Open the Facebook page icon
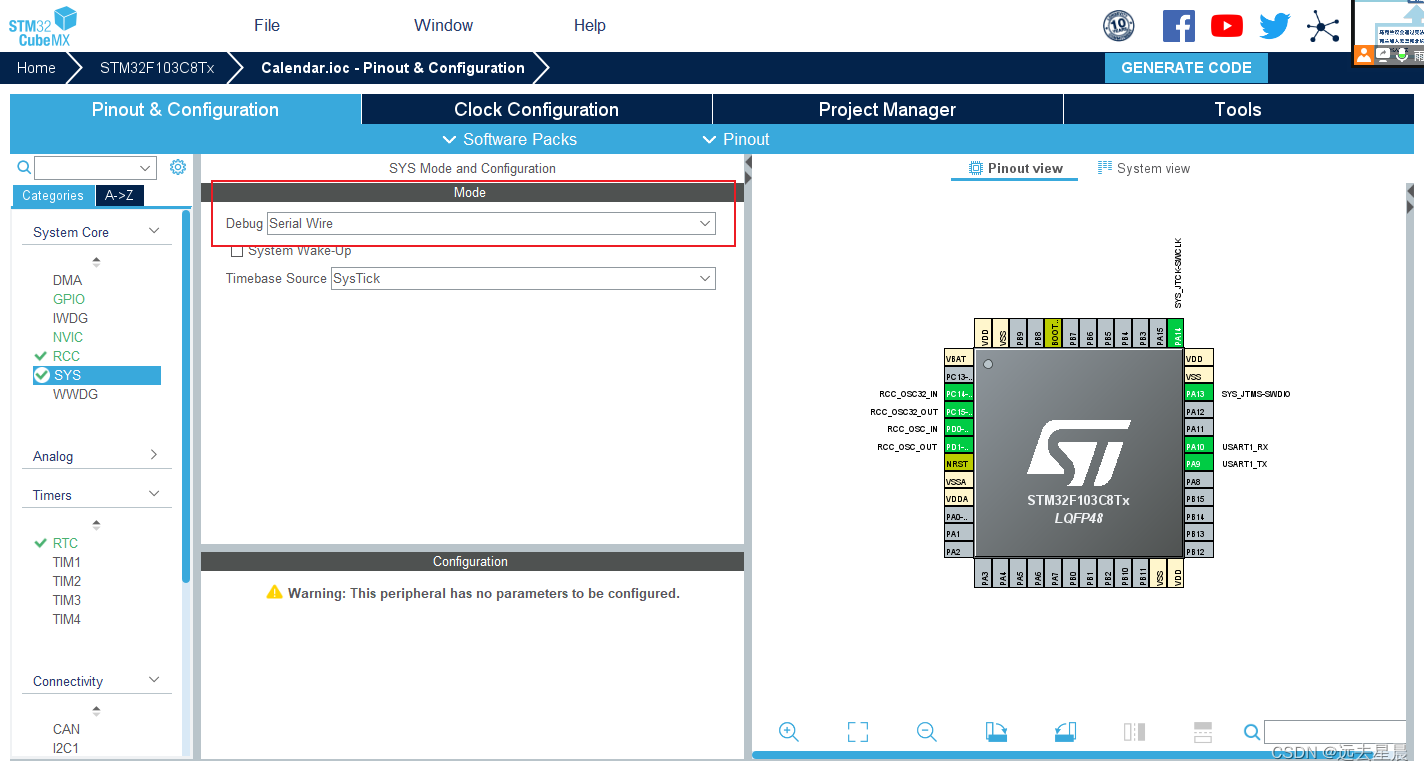This screenshot has height=771, width=1424. pos(1178,26)
